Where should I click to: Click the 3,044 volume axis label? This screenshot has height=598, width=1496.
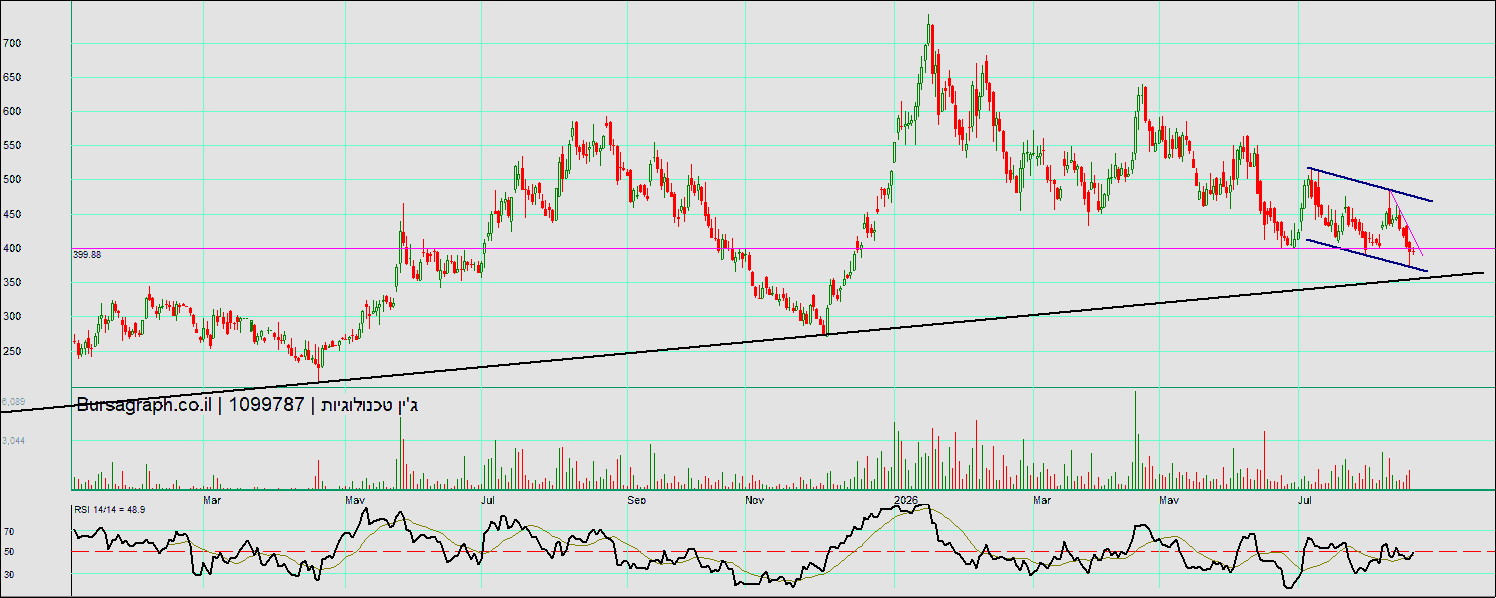[14, 440]
